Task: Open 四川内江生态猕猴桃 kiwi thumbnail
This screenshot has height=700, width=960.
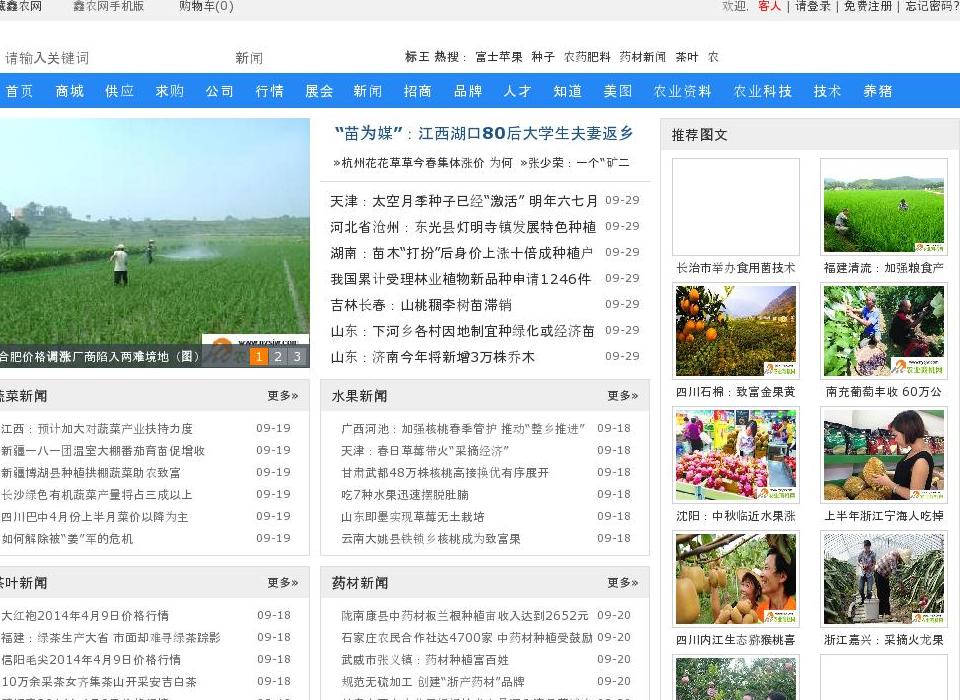Action: click(x=736, y=579)
